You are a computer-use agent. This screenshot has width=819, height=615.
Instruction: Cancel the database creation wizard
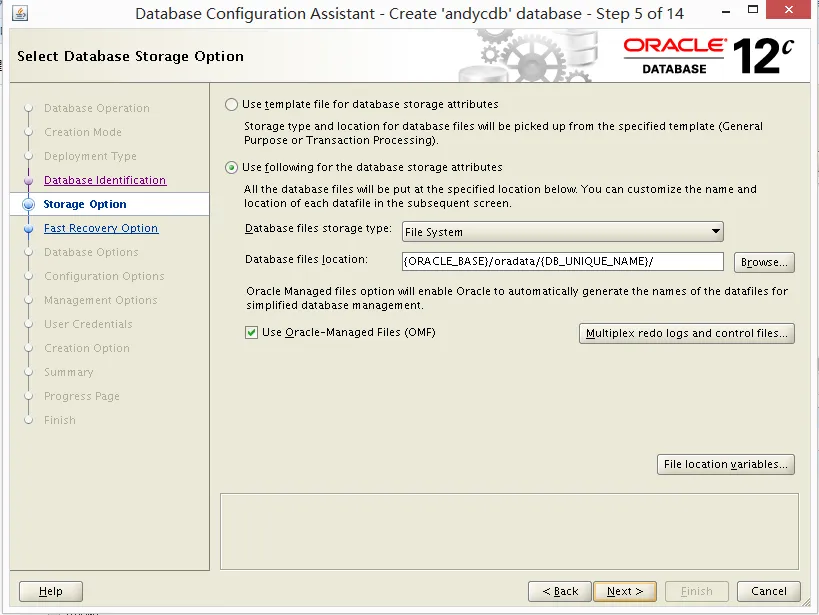click(768, 591)
